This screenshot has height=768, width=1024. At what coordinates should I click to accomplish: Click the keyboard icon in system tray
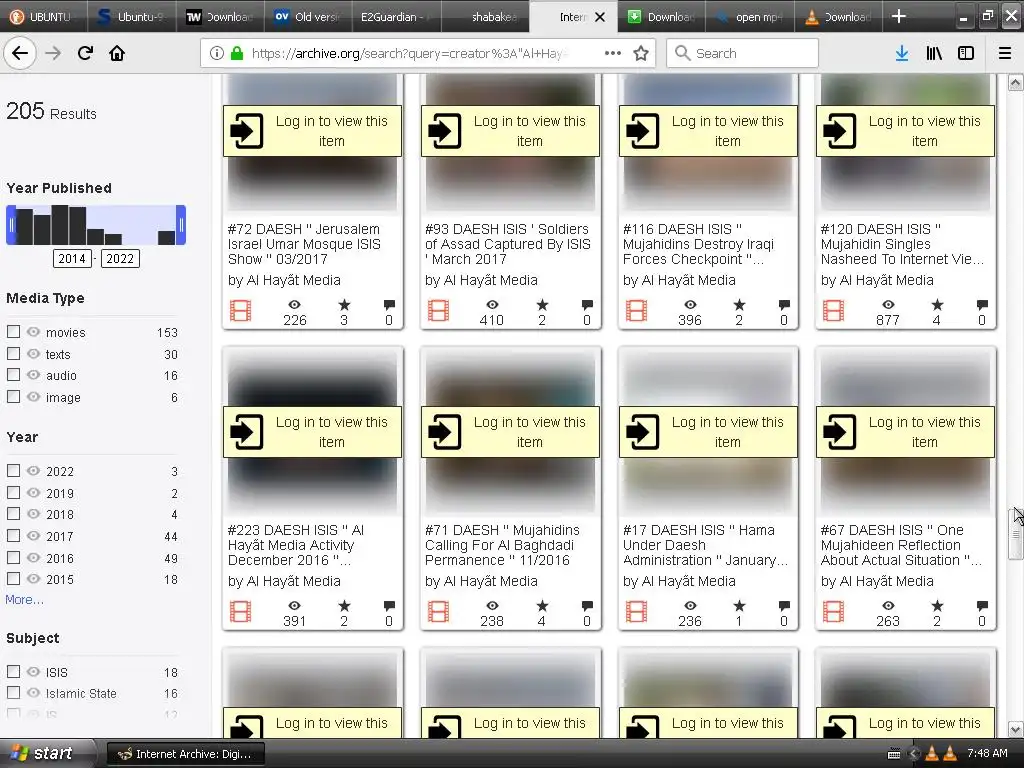coord(894,754)
